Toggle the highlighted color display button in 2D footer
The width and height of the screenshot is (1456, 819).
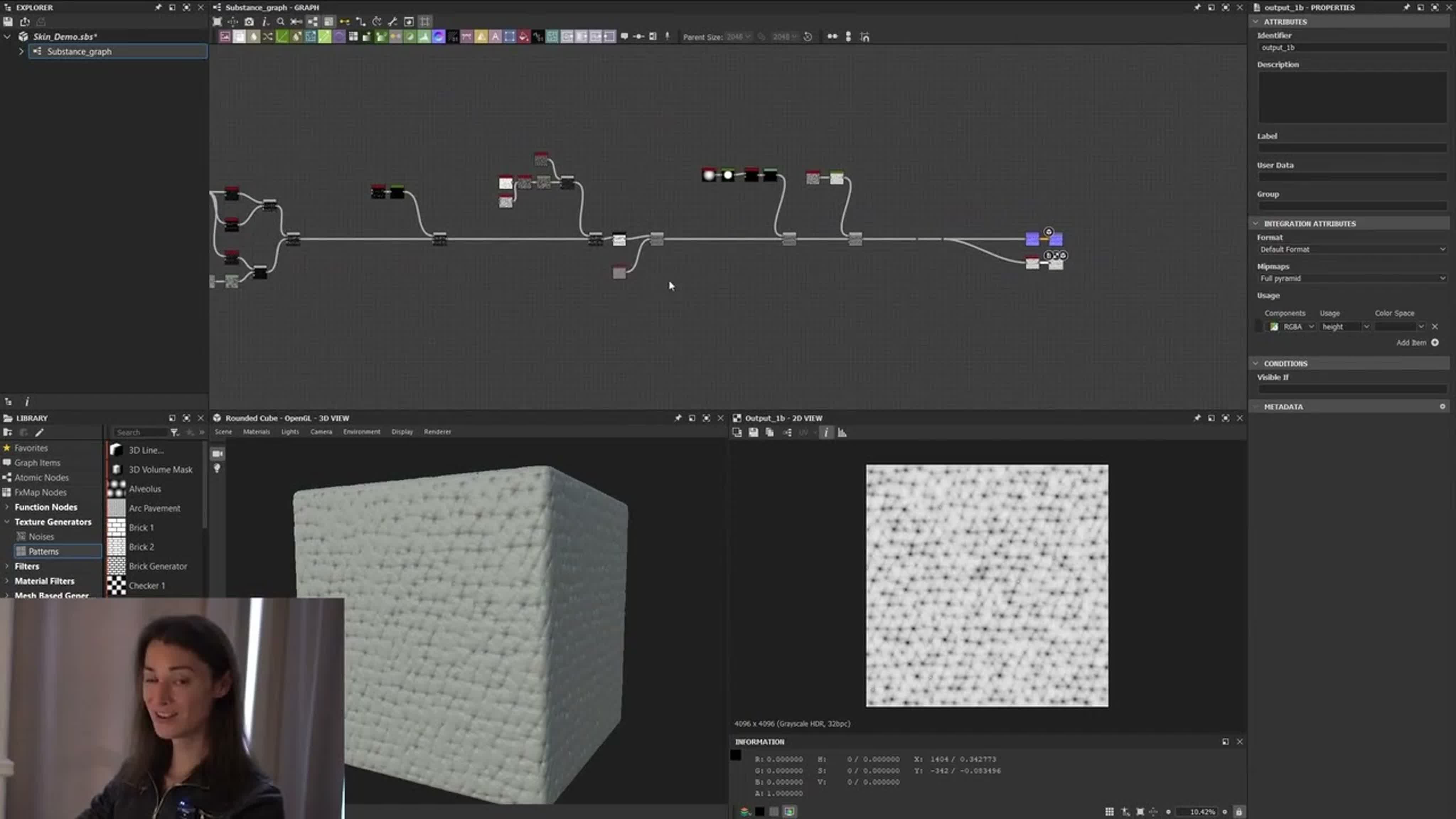pos(789,812)
